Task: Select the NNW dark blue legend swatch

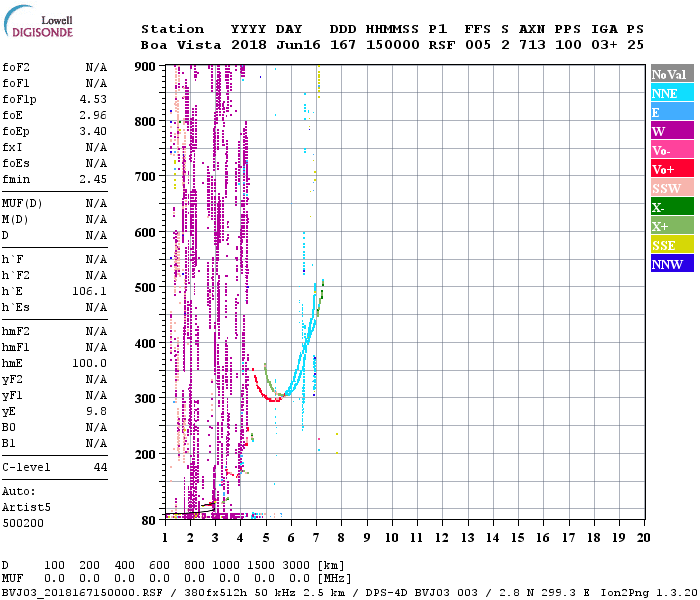Action: coord(672,264)
